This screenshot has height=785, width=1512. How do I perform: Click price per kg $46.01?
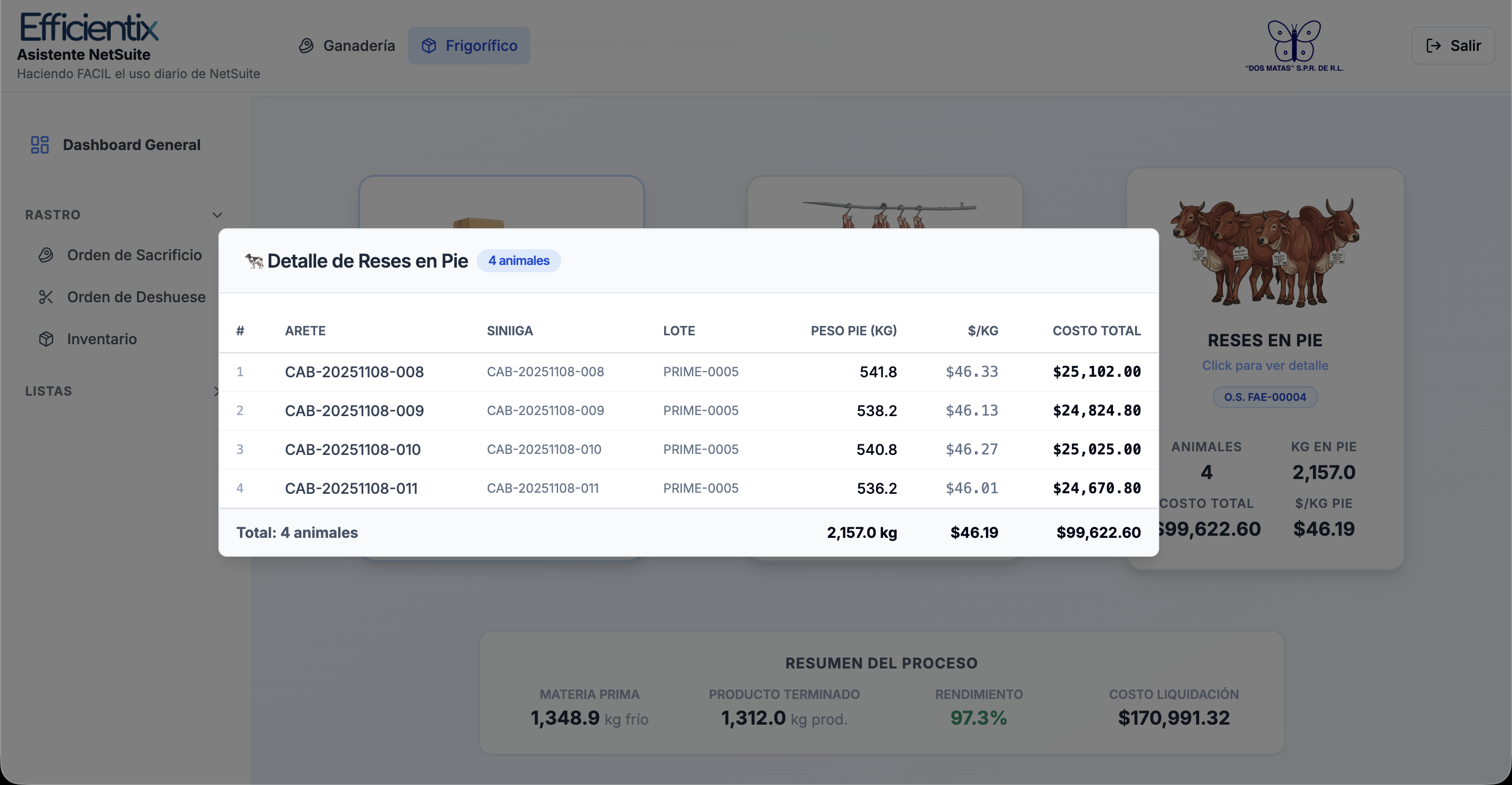point(971,488)
